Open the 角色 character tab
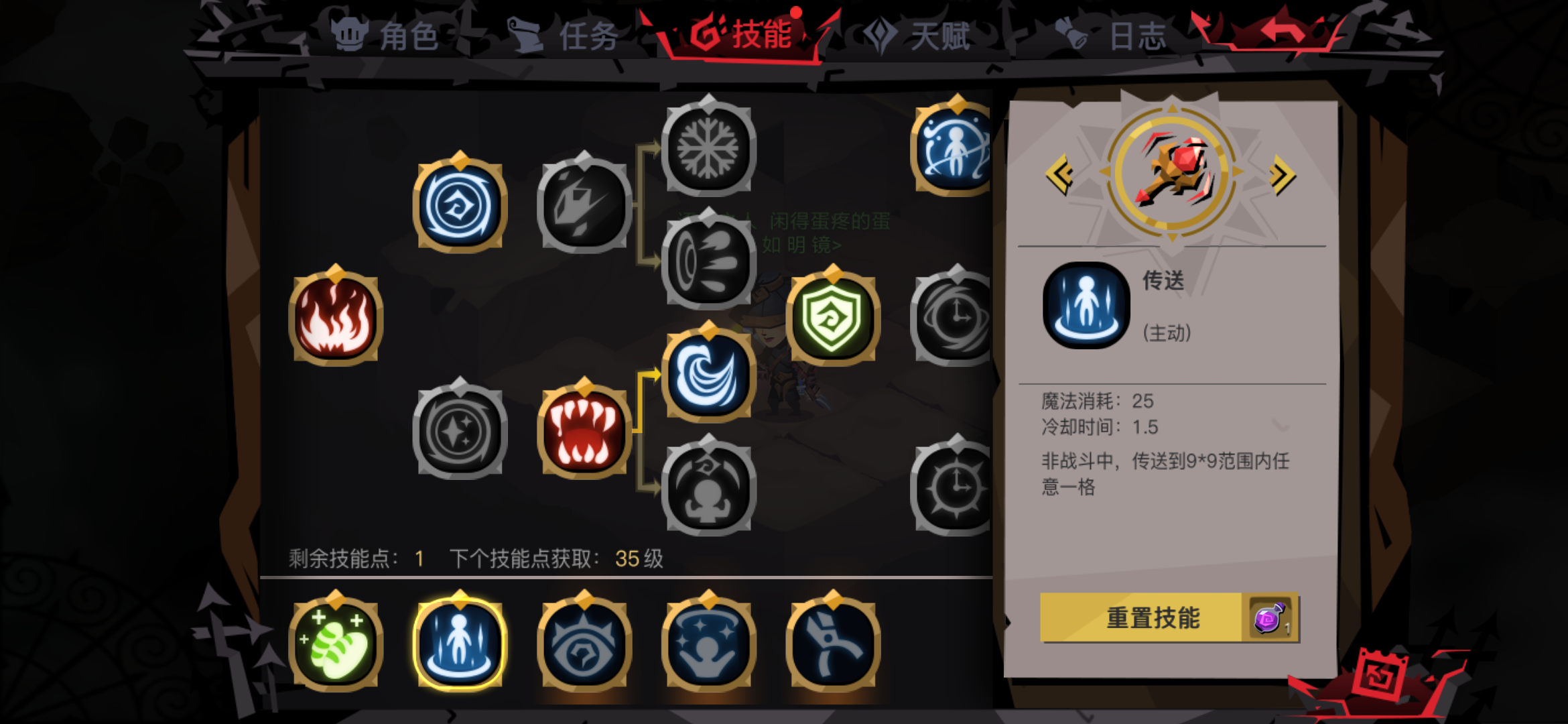 387,35
